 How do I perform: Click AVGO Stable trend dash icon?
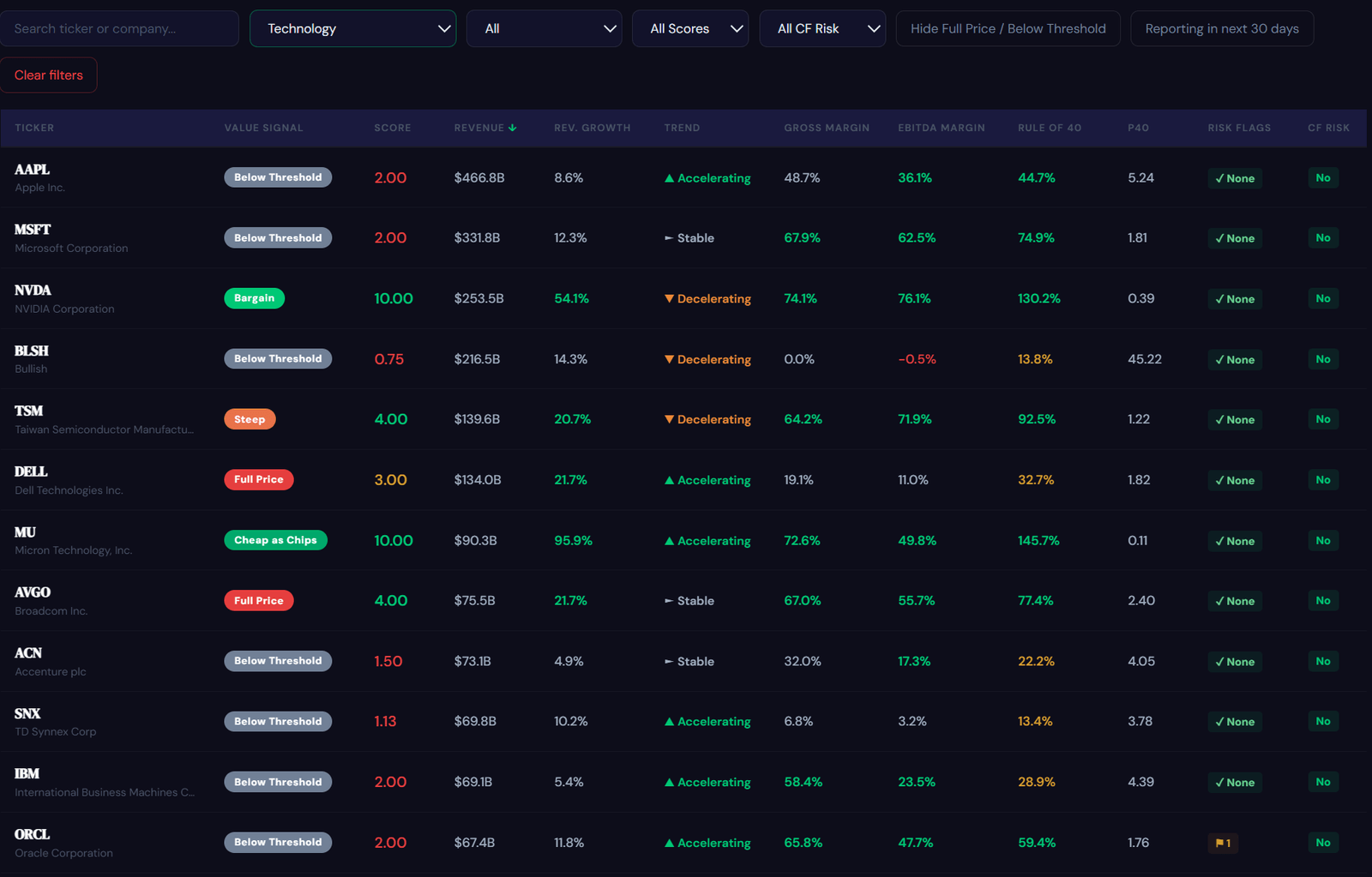click(x=669, y=601)
